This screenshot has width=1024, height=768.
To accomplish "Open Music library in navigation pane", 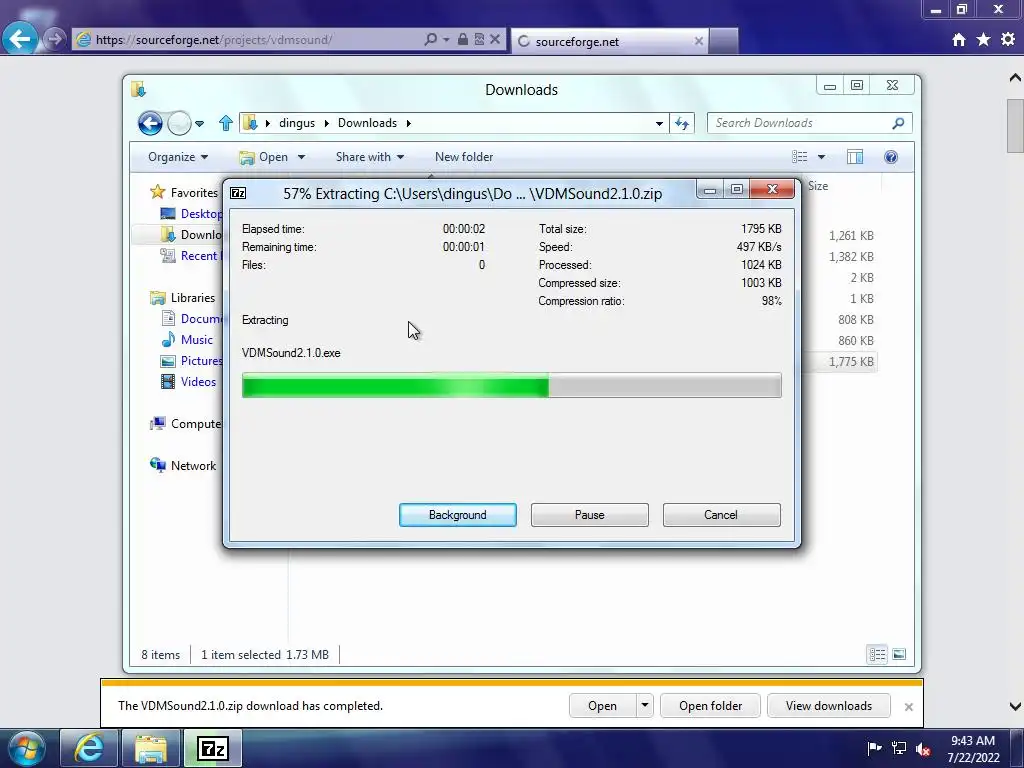I will (x=187, y=340).
